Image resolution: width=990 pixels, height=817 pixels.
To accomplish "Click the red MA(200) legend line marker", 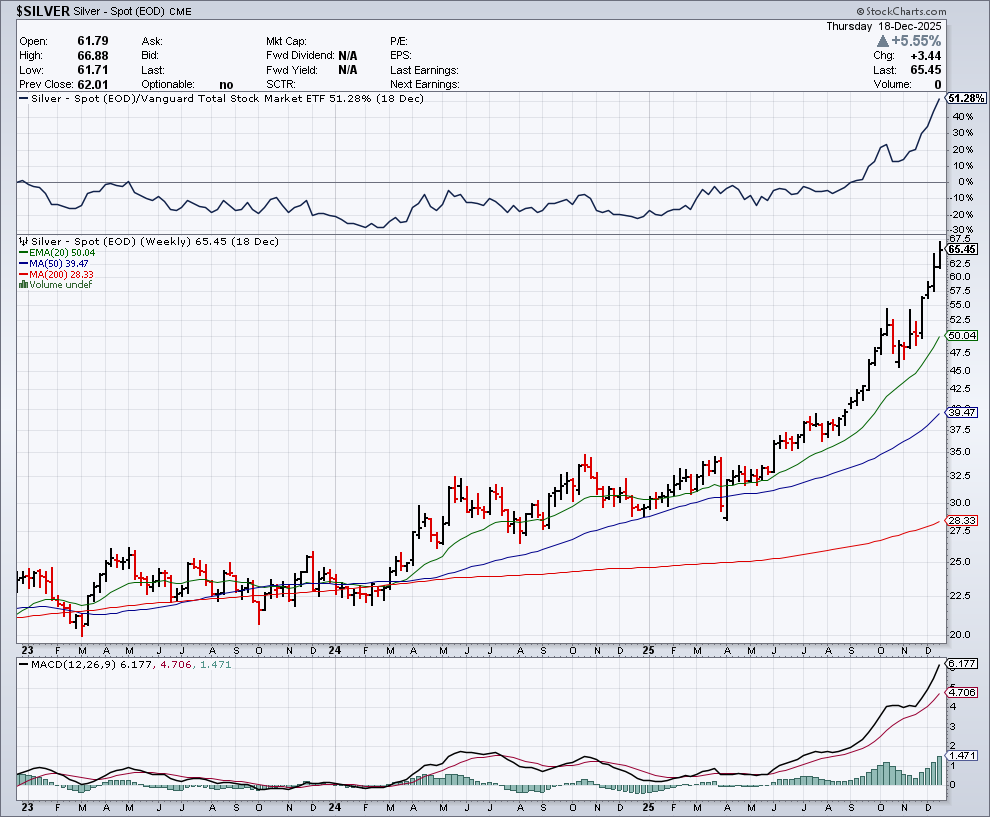I will click(23, 275).
